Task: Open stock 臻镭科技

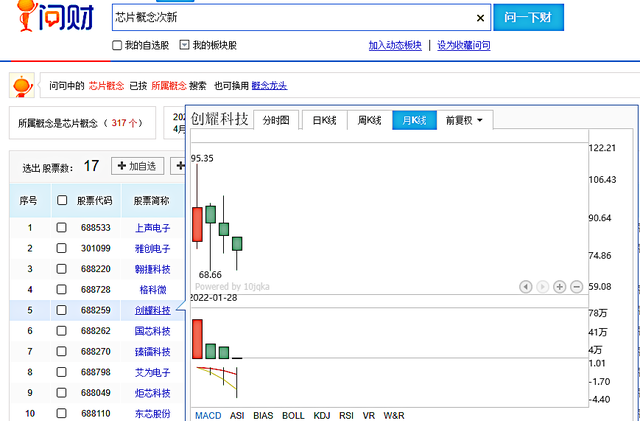Action: pyautogui.click(x=153, y=352)
